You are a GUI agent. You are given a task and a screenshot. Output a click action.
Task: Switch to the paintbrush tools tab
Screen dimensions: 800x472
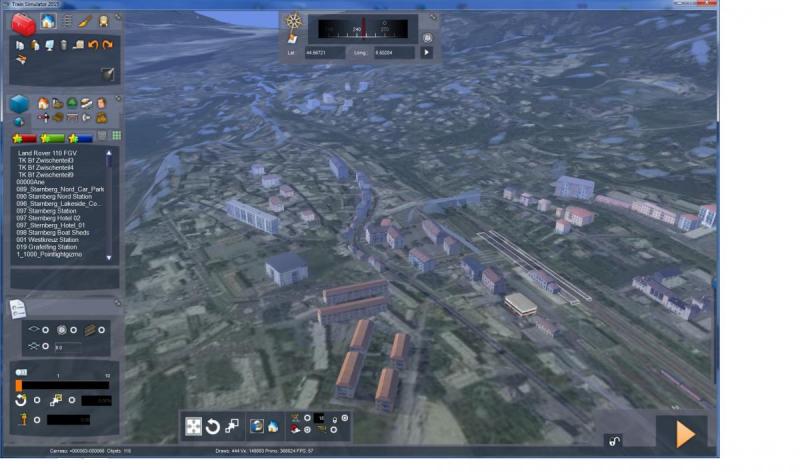point(85,21)
